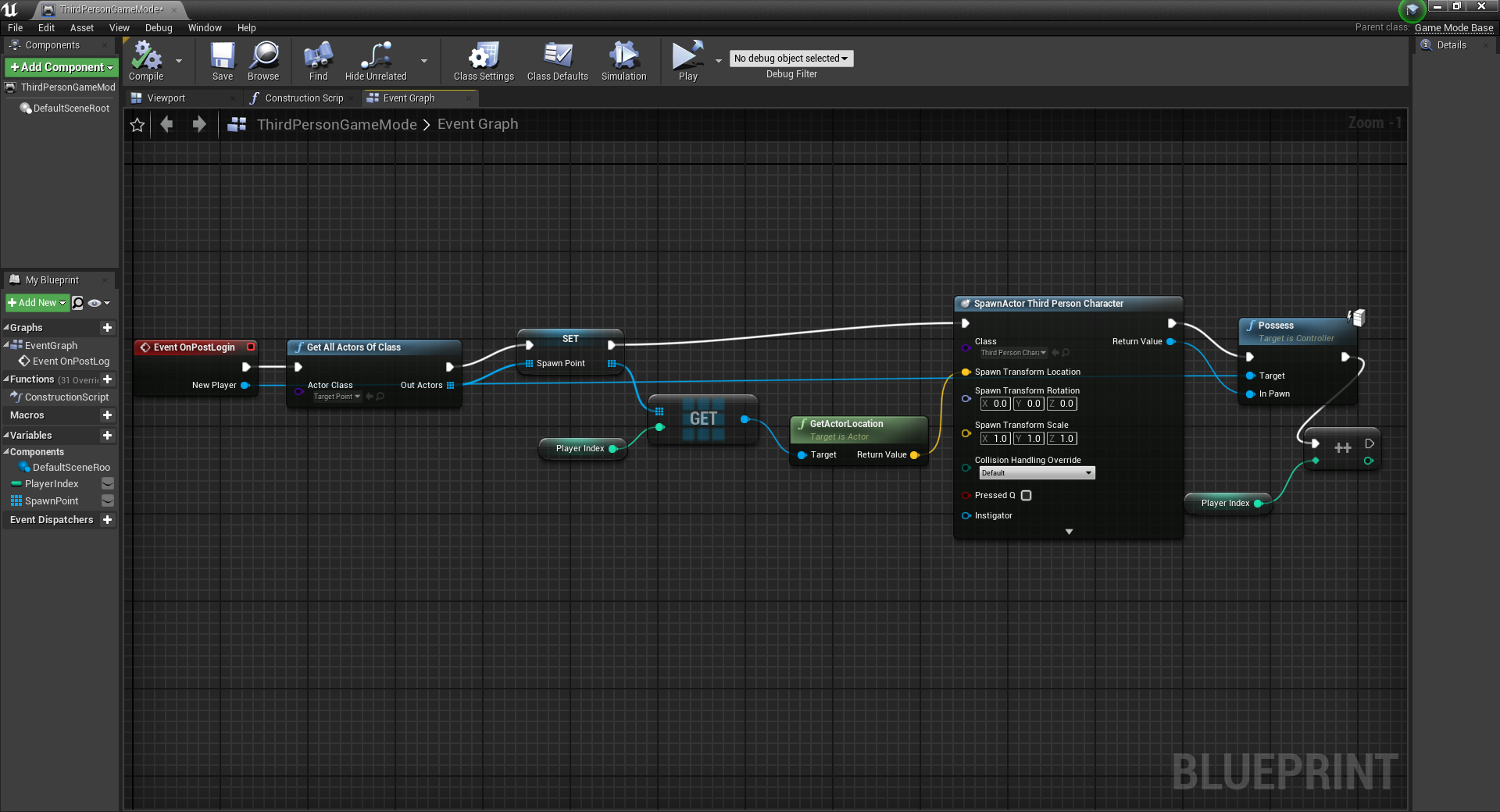Open the Asset menu
This screenshot has width=1500, height=812.
coord(82,28)
